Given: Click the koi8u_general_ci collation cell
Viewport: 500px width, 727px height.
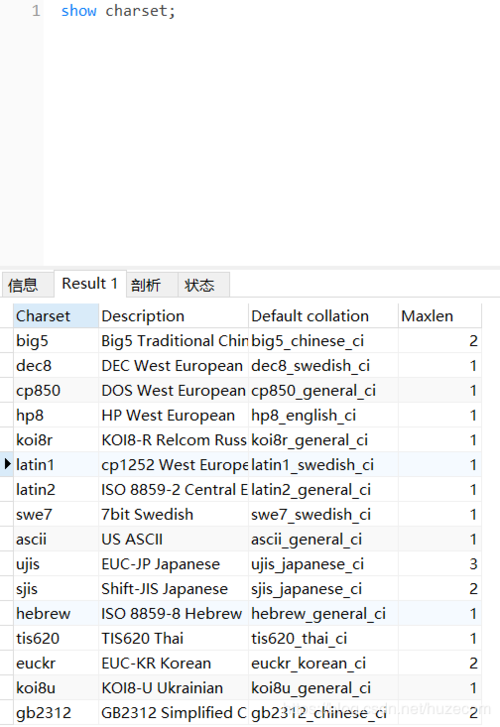Looking at the screenshot, I should (x=323, y=688).
